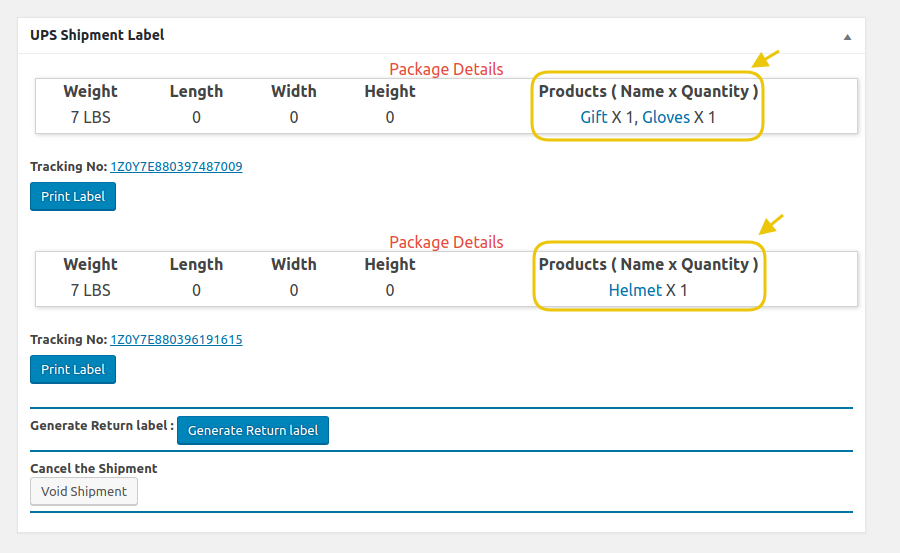Screen dimensions: 900x553
Task: Open tracking number 1Z0Y7E880397487009
Action: point(176,167)
